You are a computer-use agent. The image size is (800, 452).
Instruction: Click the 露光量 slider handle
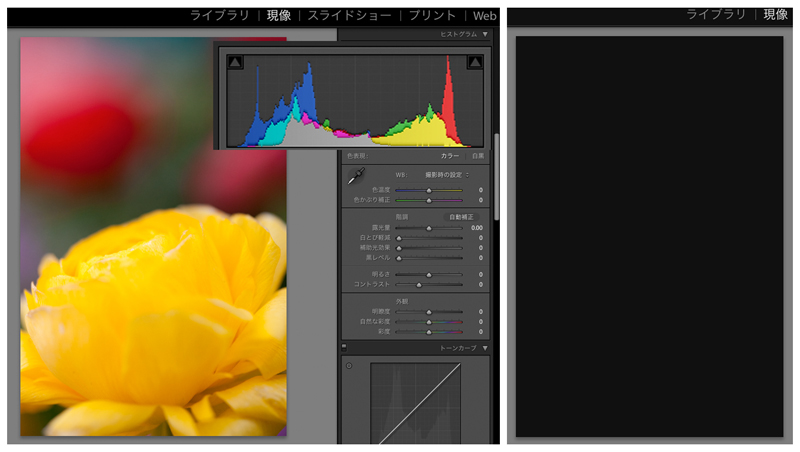coord(429,228)
